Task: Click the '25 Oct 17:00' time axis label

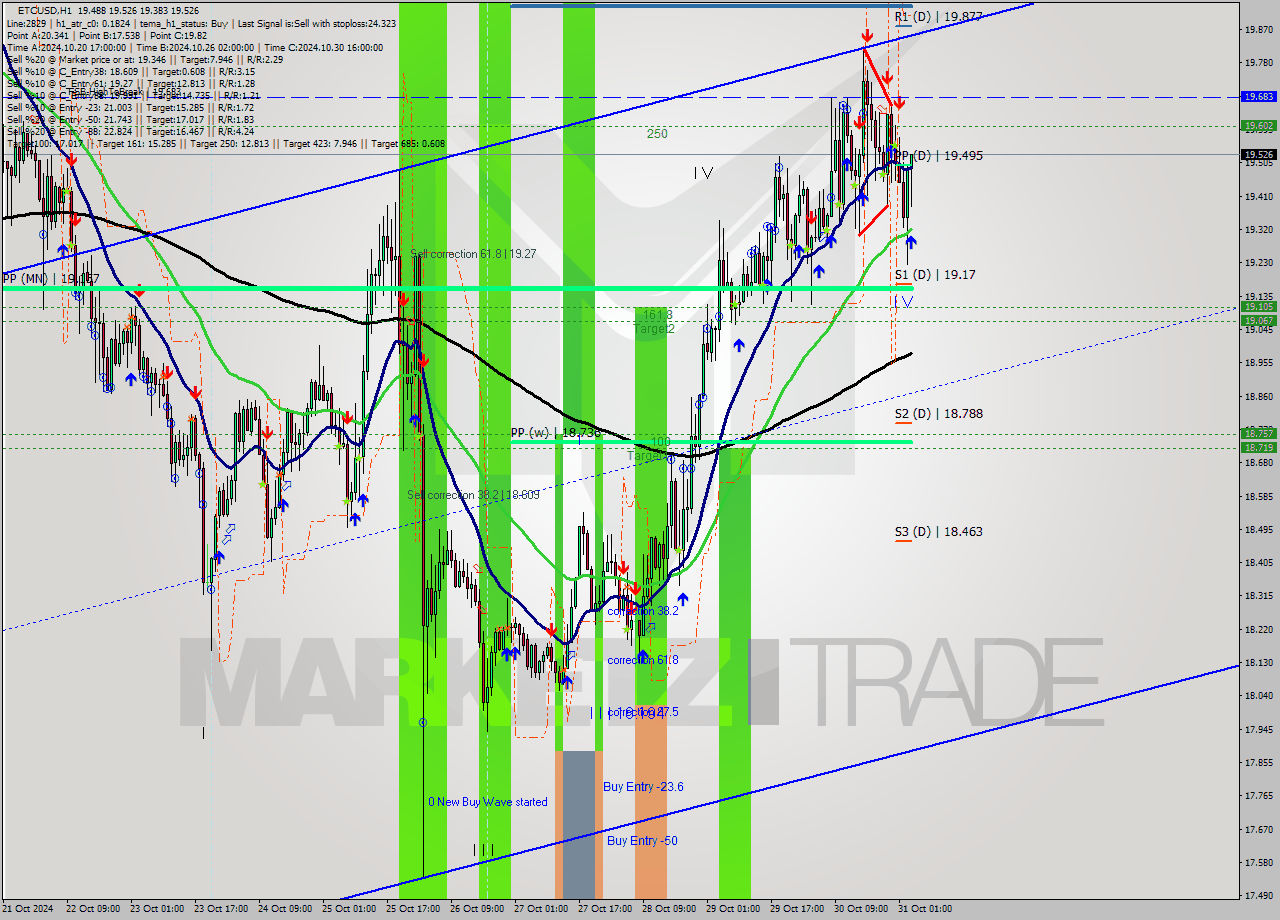Action: click(x=415, y=909)
